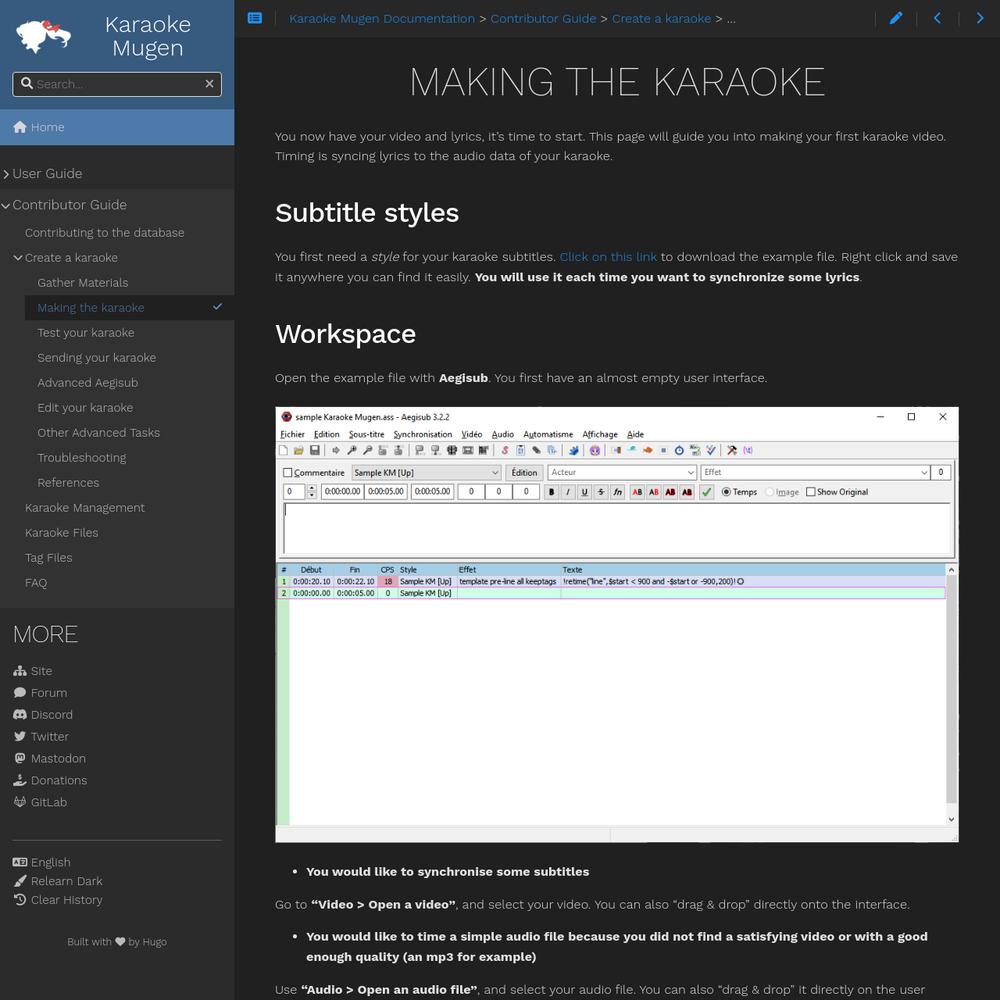Follow the 'Click on this link' hyperlink
Image resolution: width=1000 pixels, height=1000 pixels.
pos(608,257)
